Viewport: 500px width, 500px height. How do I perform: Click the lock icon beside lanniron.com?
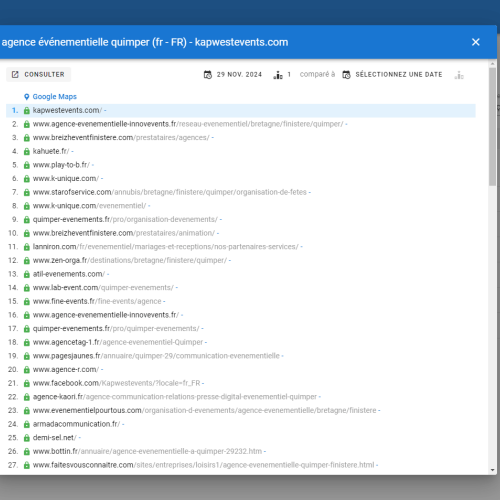point(27,247)
